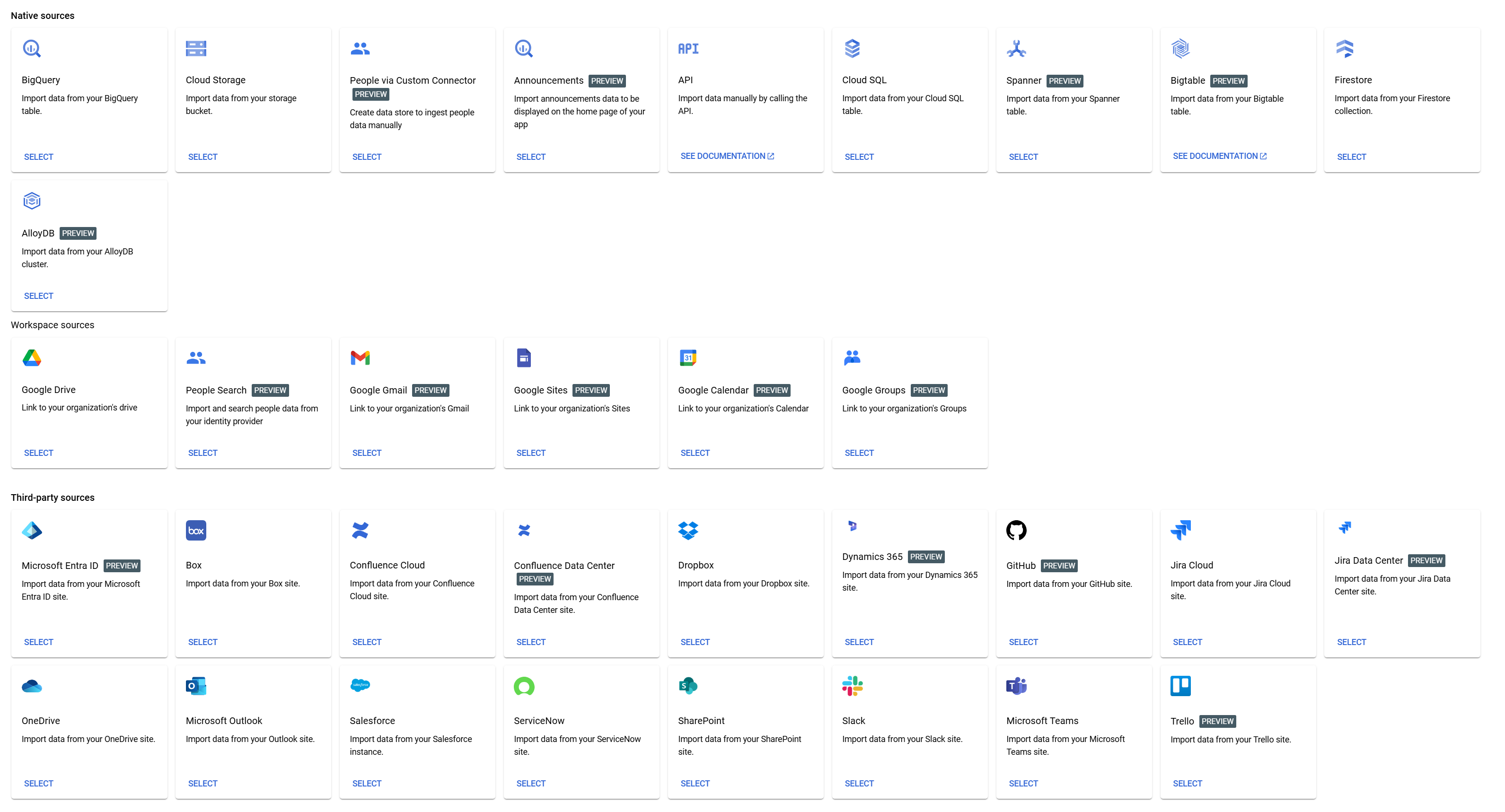This screenshot has width=1505, height=812.
Task: Select the SharePoint source
Action: (x=695, y=783)
